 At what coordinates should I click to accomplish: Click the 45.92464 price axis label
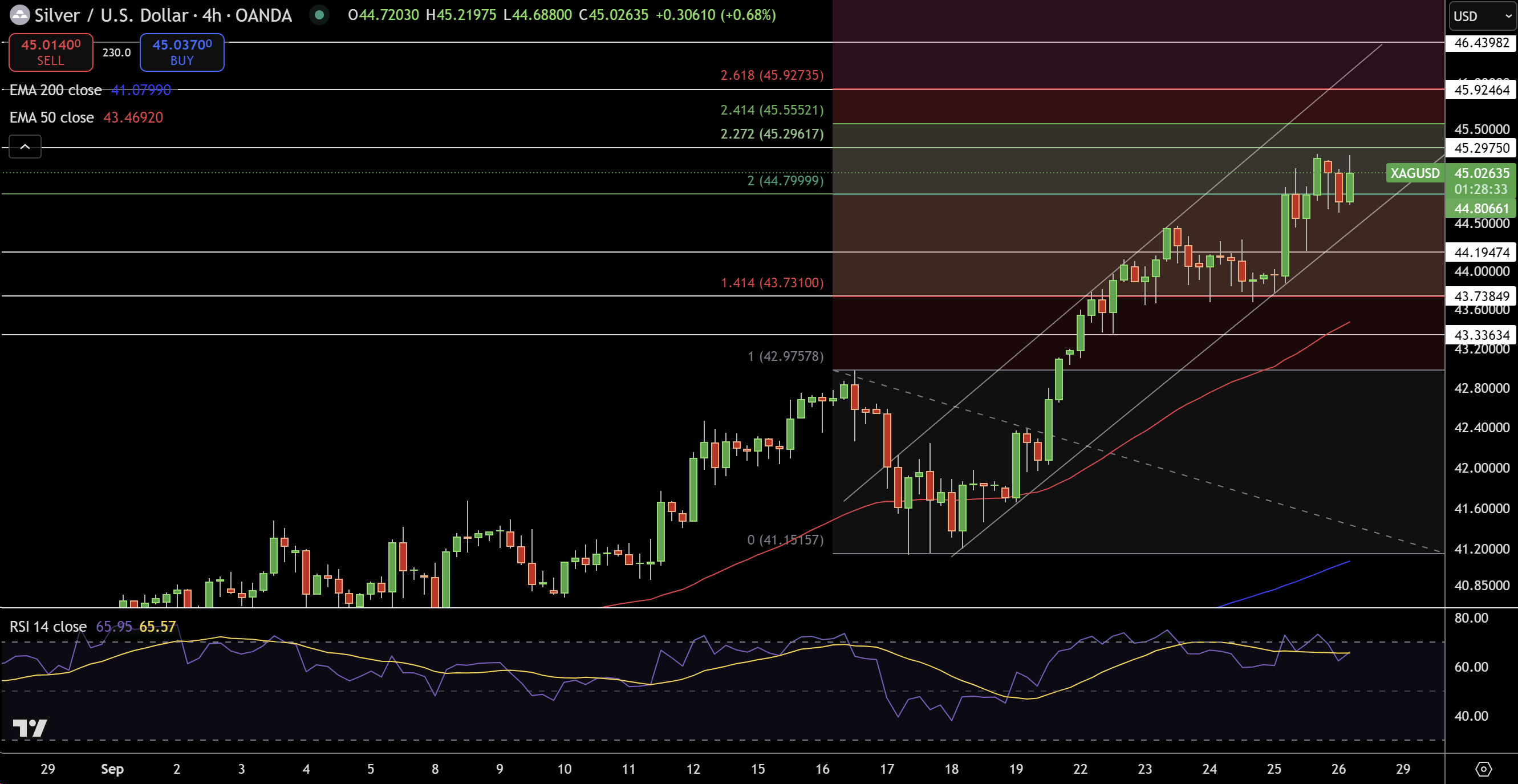pos(1482,90)
